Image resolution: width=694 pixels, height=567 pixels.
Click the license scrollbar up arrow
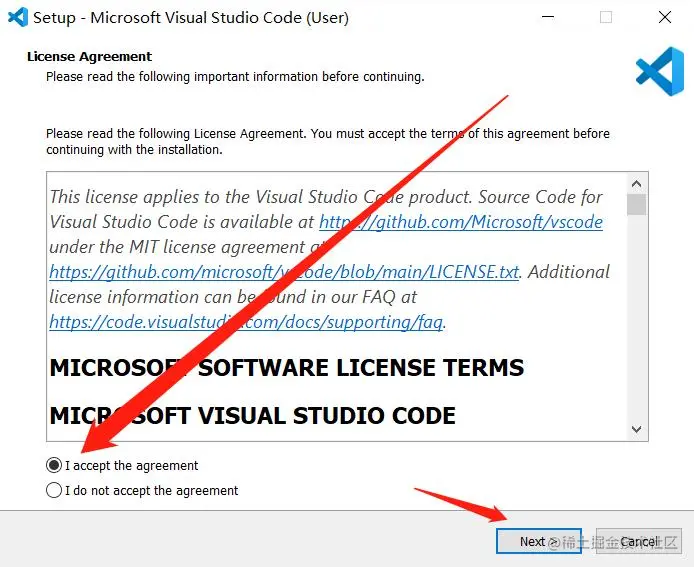(636, 184)
